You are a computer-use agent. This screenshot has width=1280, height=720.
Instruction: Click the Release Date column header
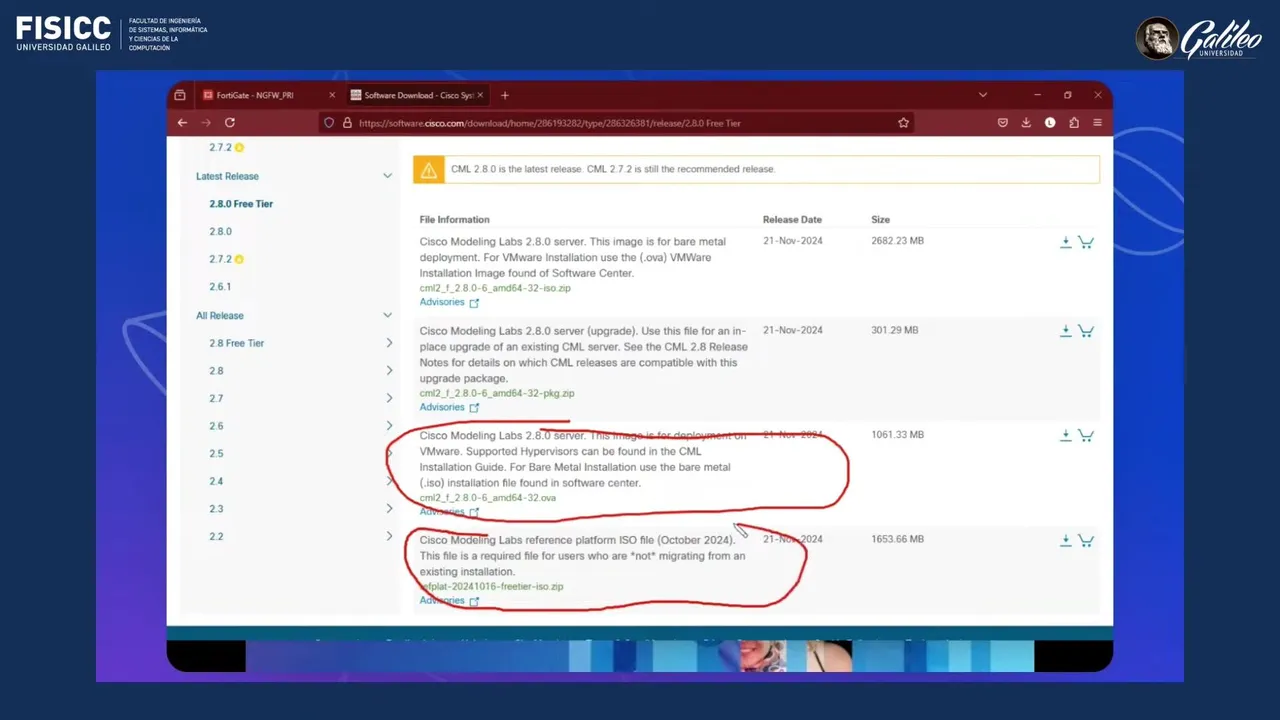coord(792,219)
